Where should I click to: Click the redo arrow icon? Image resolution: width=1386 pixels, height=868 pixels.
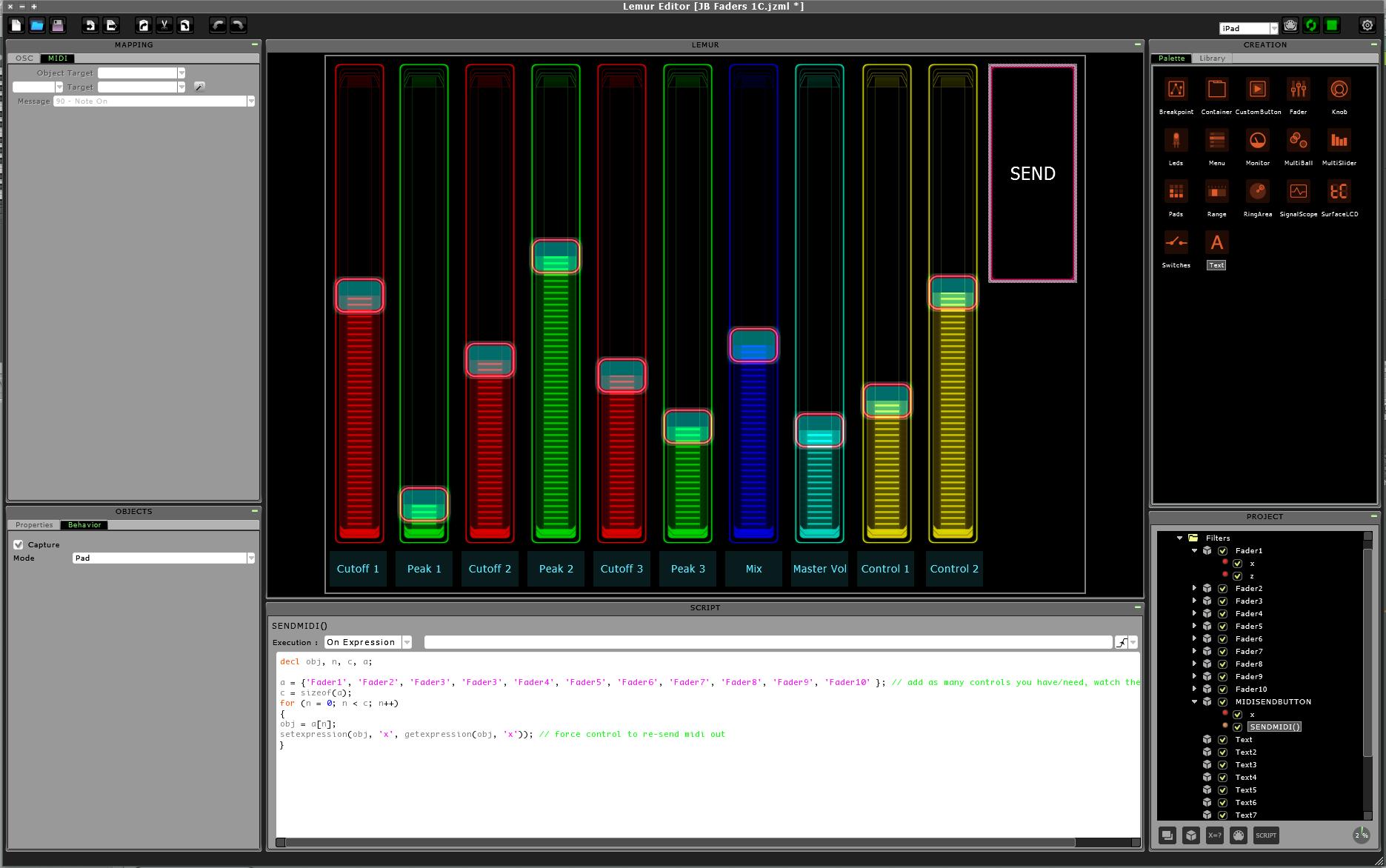pos(239,25)
